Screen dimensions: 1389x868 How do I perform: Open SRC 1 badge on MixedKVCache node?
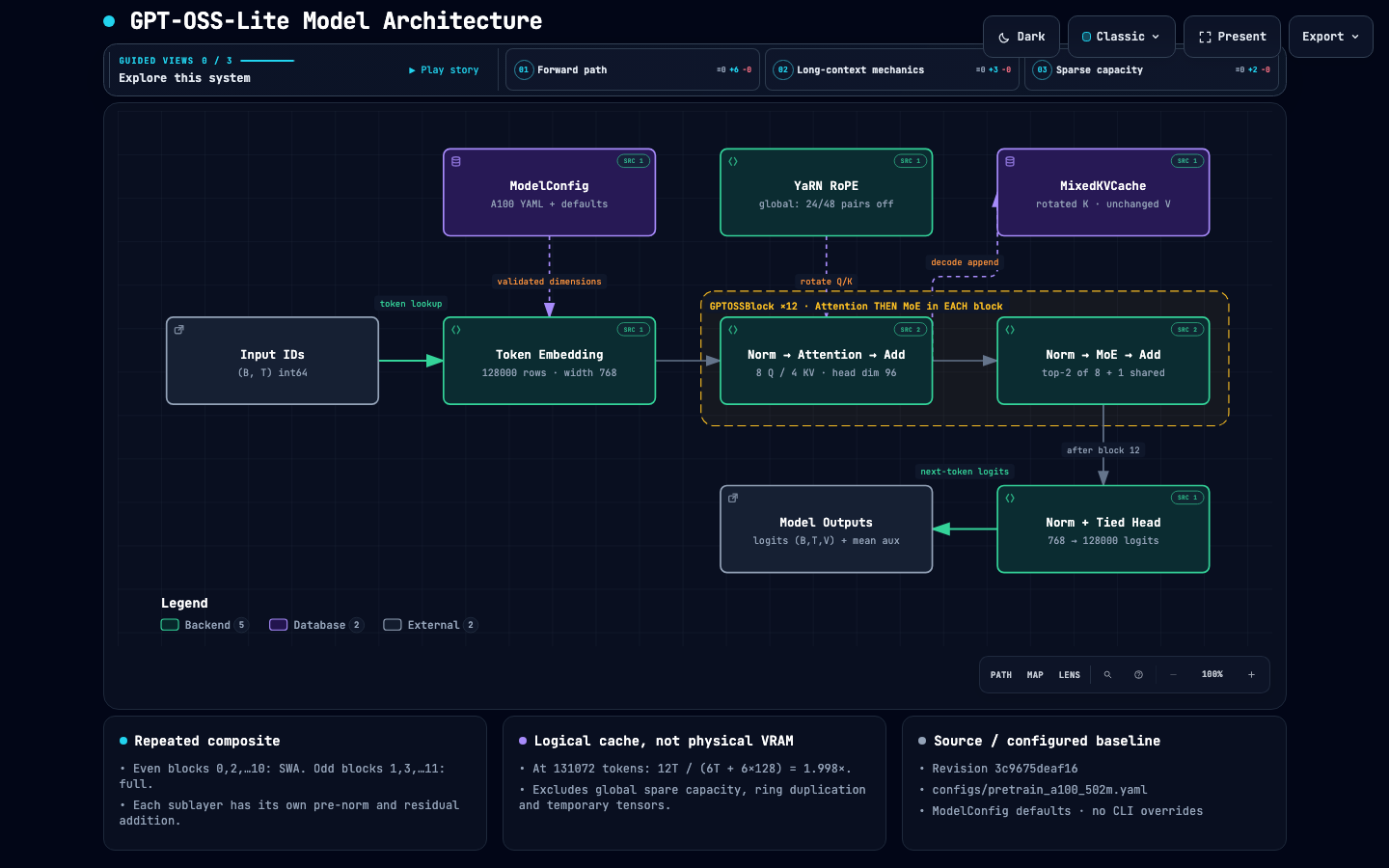pyautogui.click(x=1187, y=161)
